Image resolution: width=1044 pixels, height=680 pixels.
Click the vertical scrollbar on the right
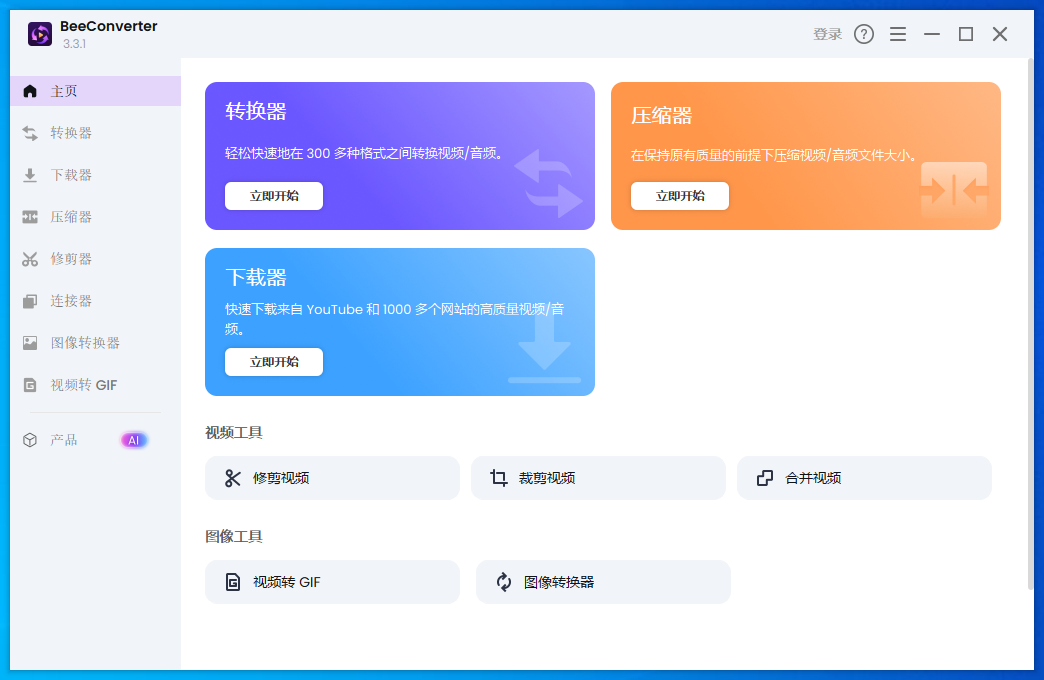pos(1031,324)
